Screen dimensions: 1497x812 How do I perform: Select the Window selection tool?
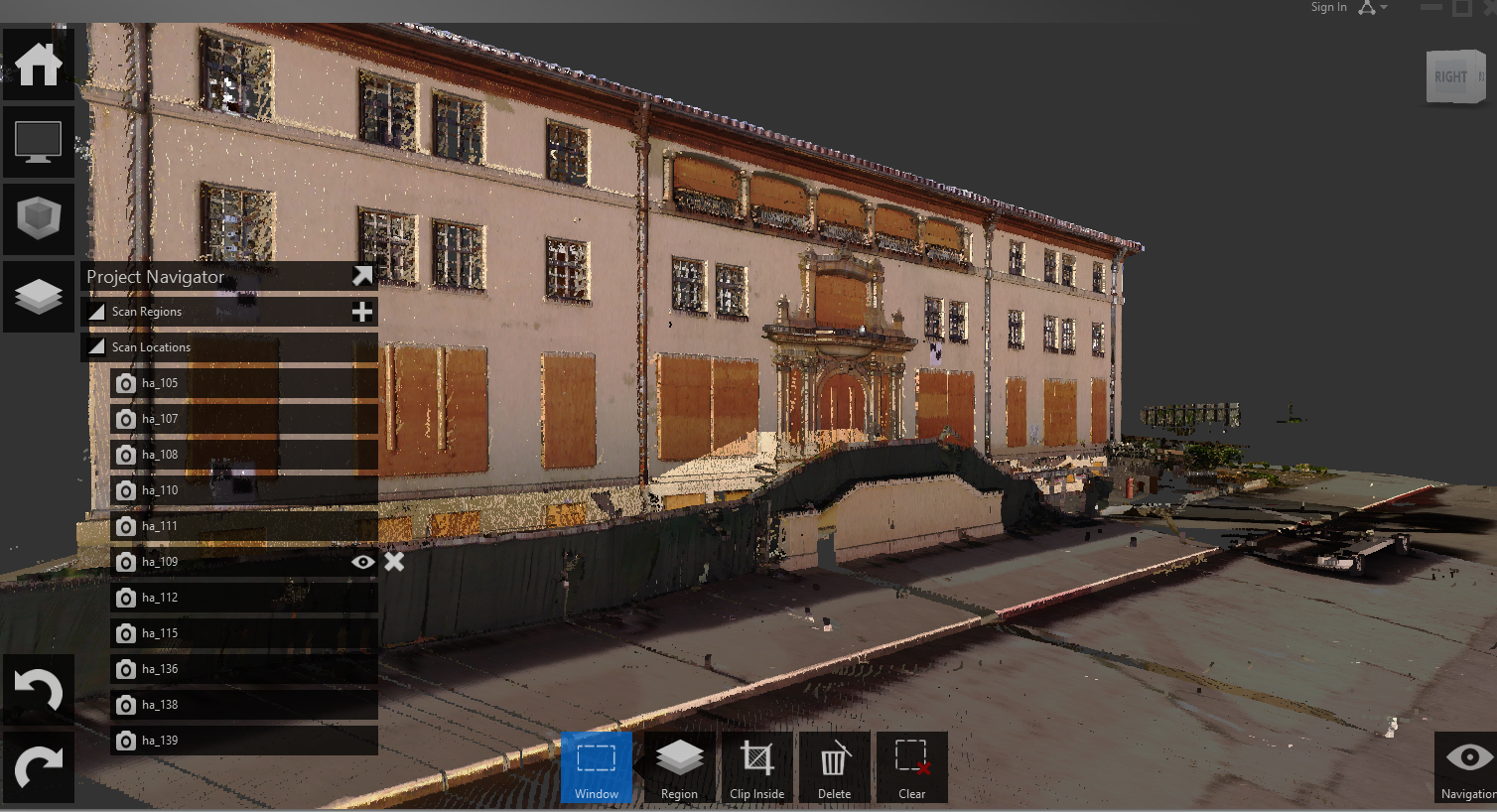[x=597, y=767]
